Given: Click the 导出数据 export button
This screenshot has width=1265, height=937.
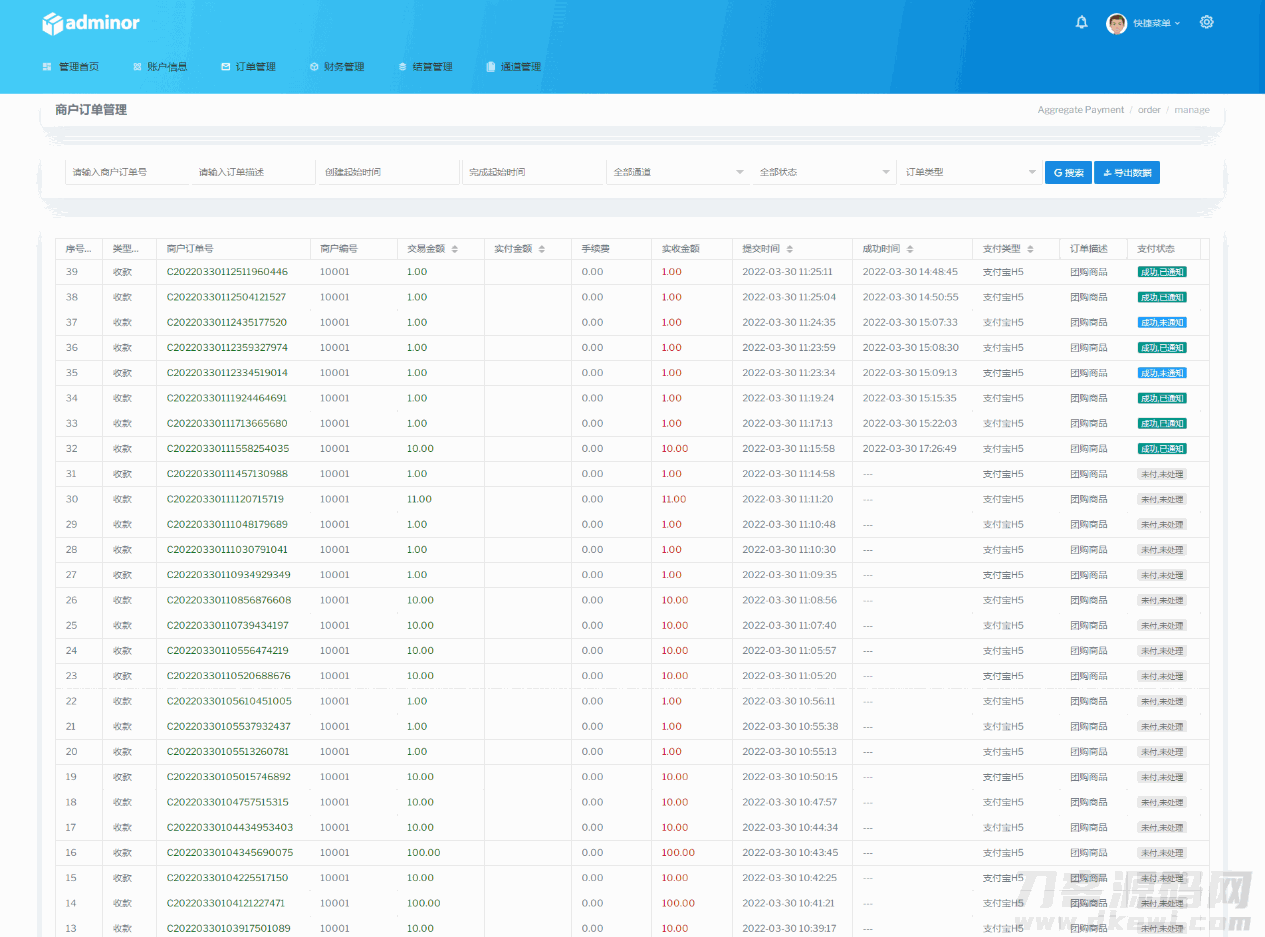Looking at the screenshot, I should point(1127,173).
